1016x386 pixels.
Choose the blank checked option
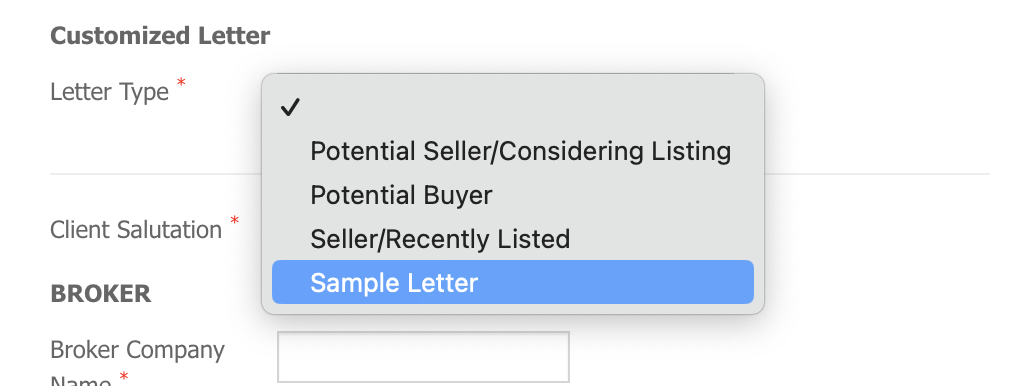pyautogui.click(x=513, y=108)
